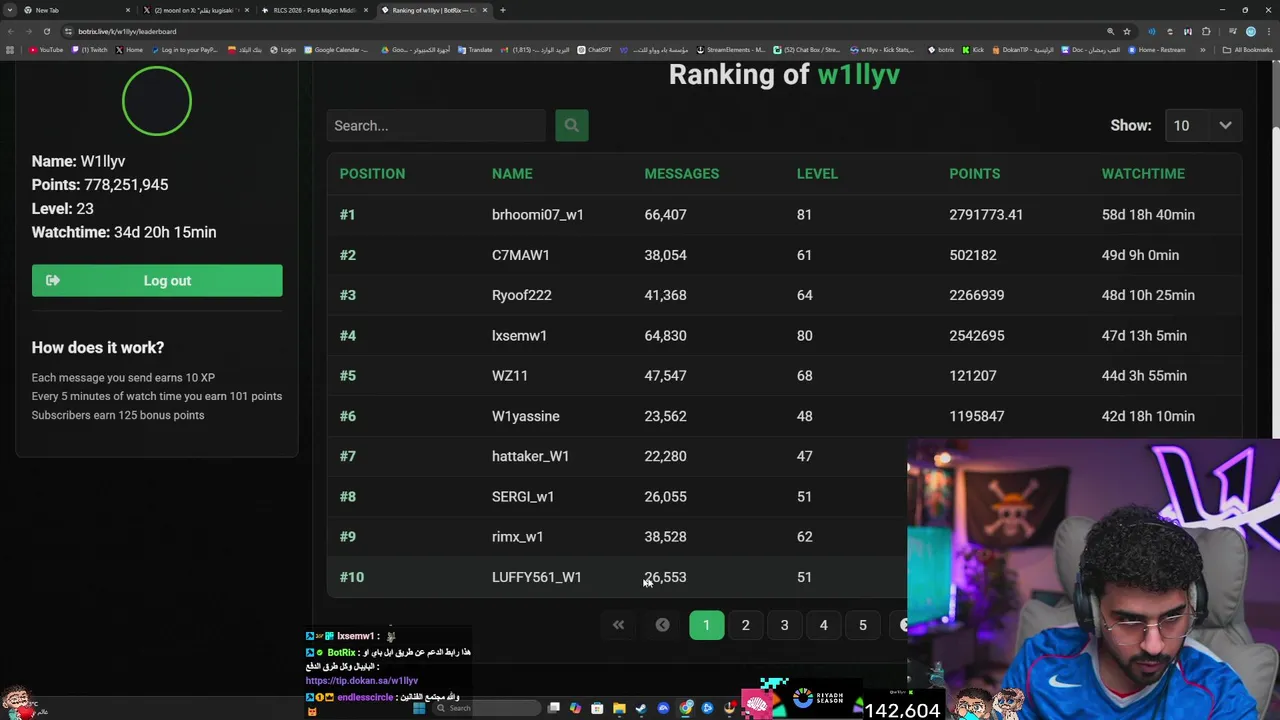Viewport: 1280px width, 720px height.
Task: Bookmark this page with star icon
Action: [x=1127, y=31]
